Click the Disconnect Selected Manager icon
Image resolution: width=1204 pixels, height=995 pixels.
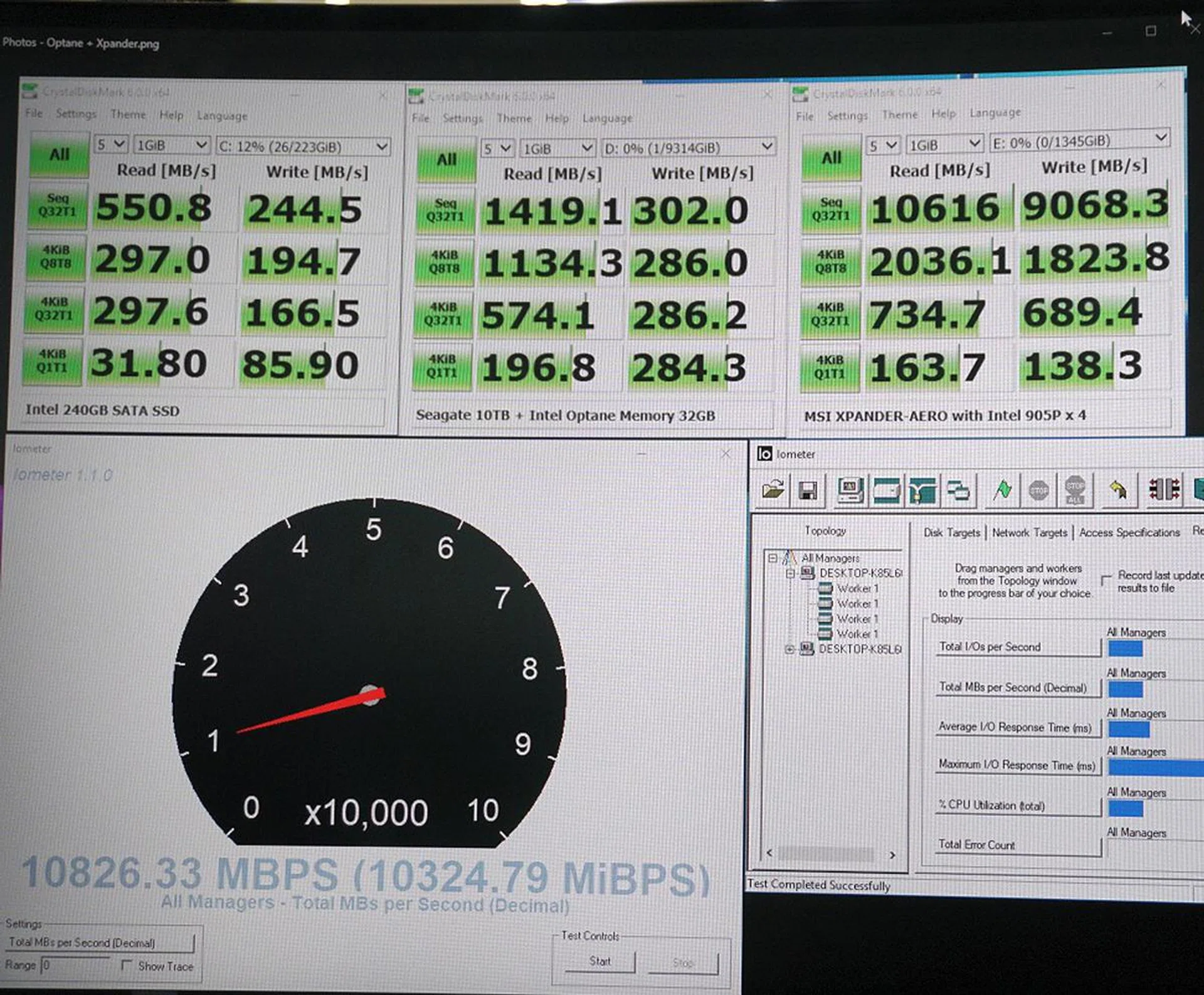1163,489
